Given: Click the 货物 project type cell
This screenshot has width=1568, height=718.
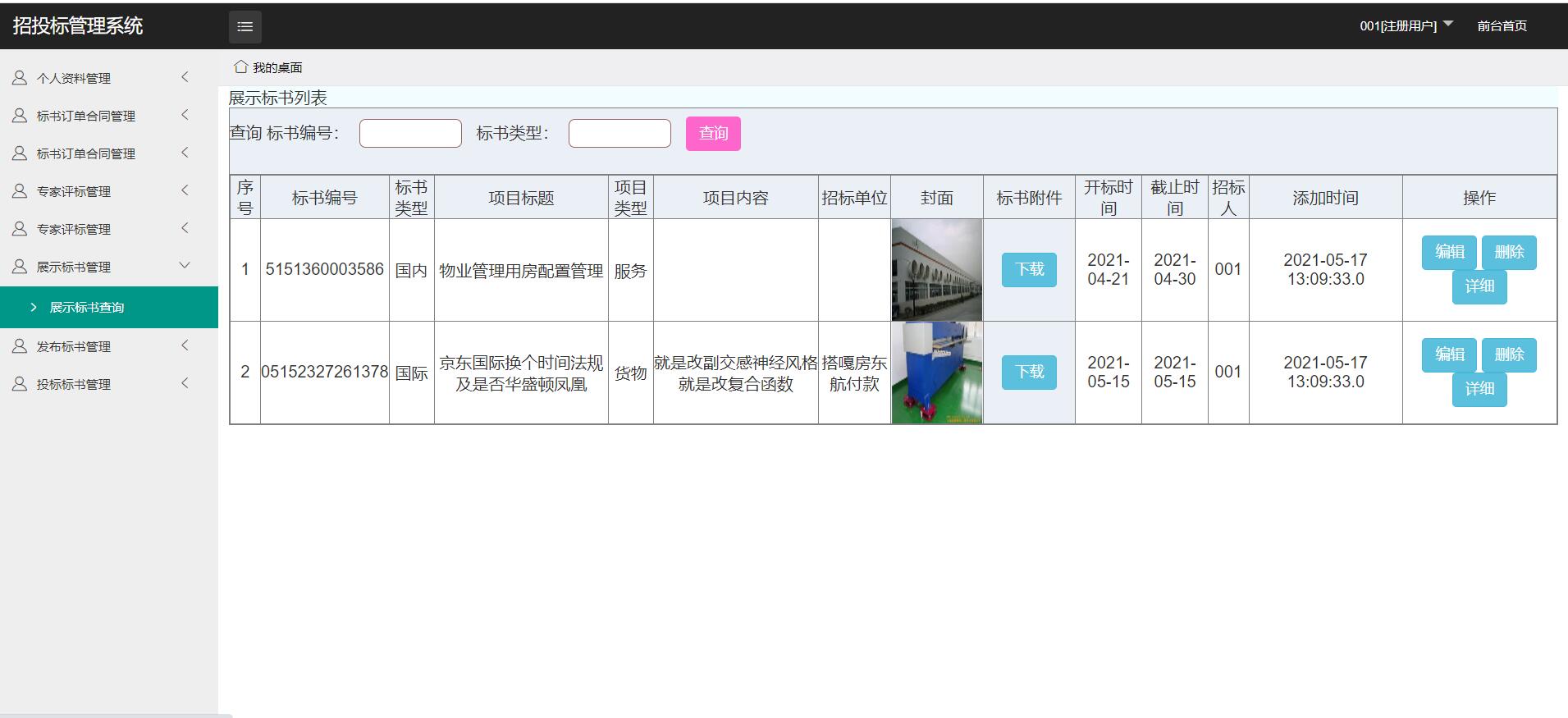Looking at the screenshot, I should pyautogui.click(x=630, y=373).
